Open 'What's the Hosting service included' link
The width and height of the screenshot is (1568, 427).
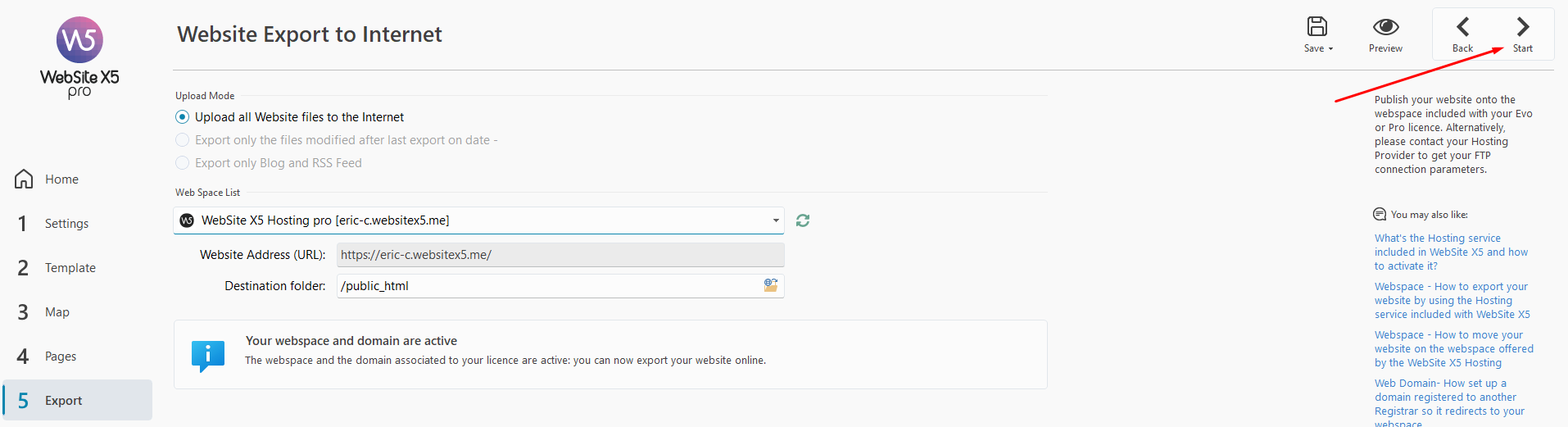click(x=1451, y=252)
